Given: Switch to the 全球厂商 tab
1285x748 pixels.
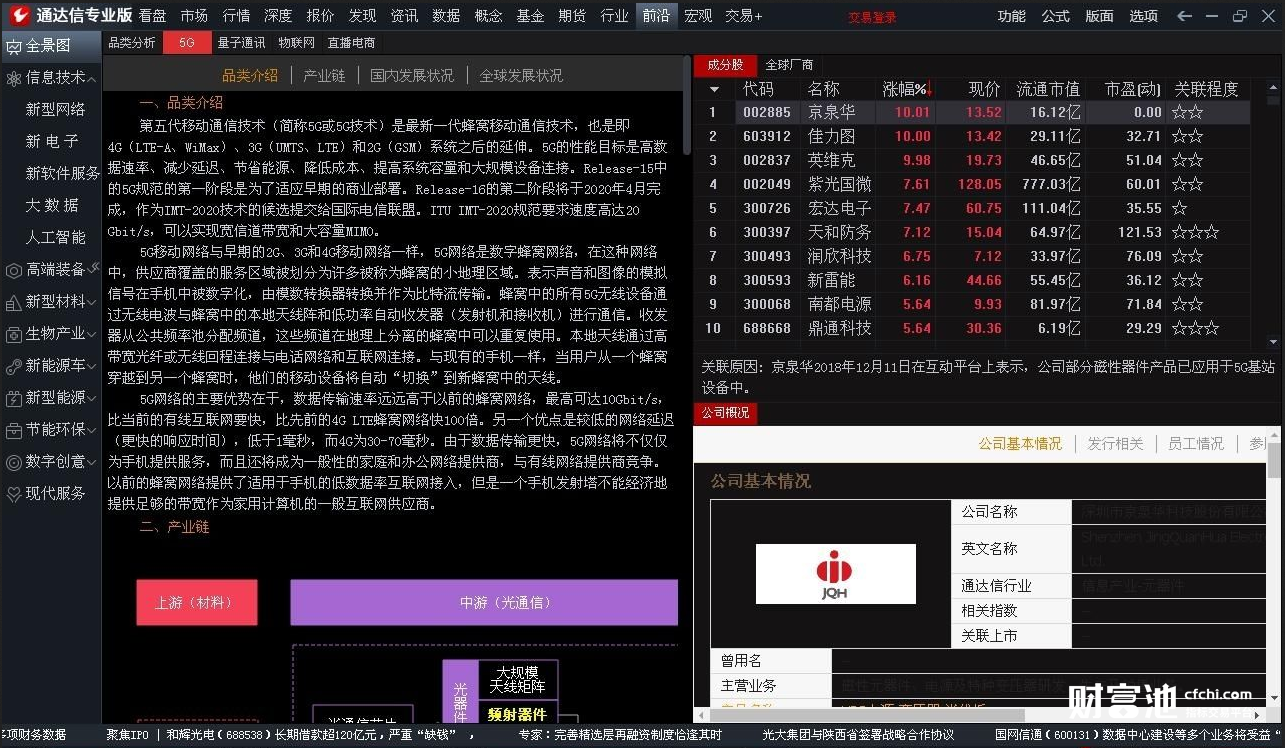Looking at the screenshot, I should point(790,65).
